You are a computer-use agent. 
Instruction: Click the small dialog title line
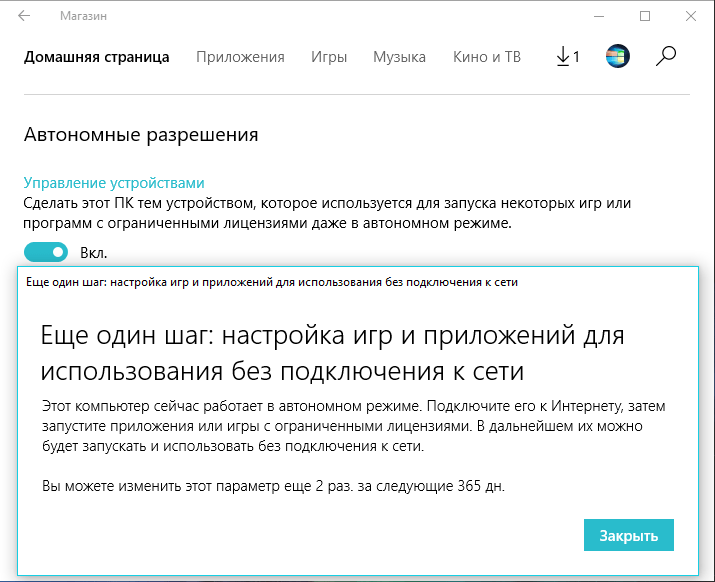point(272,282)
